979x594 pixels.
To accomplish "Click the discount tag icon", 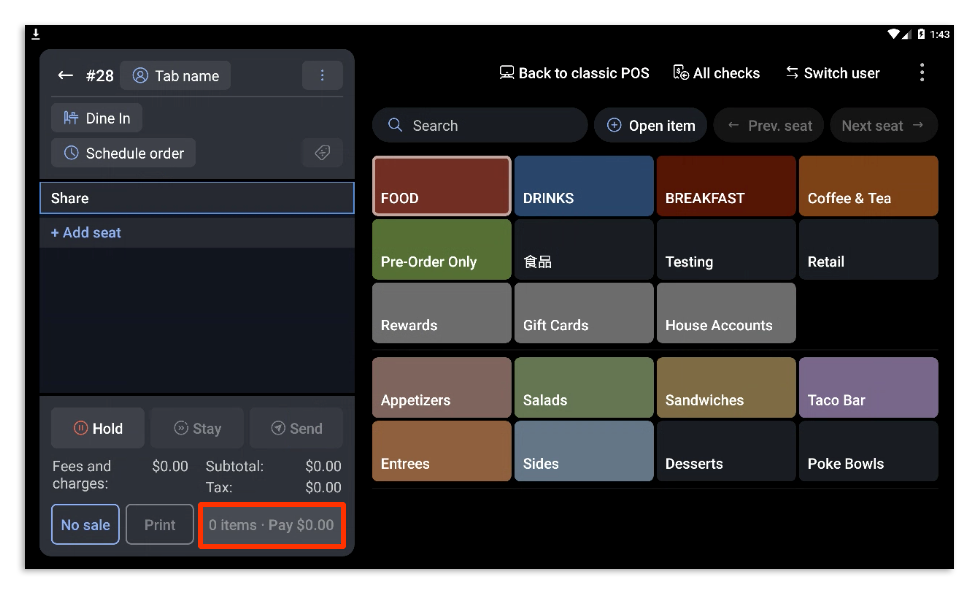I will pyautogui.click(x=322, y=153).
